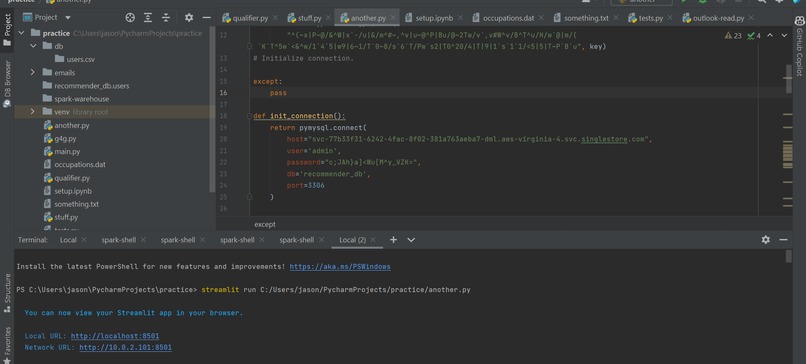The image size is (806, 364).
Task: Switch to Local terminal tab
Action: pyautogui.click(x=68, y=240)
